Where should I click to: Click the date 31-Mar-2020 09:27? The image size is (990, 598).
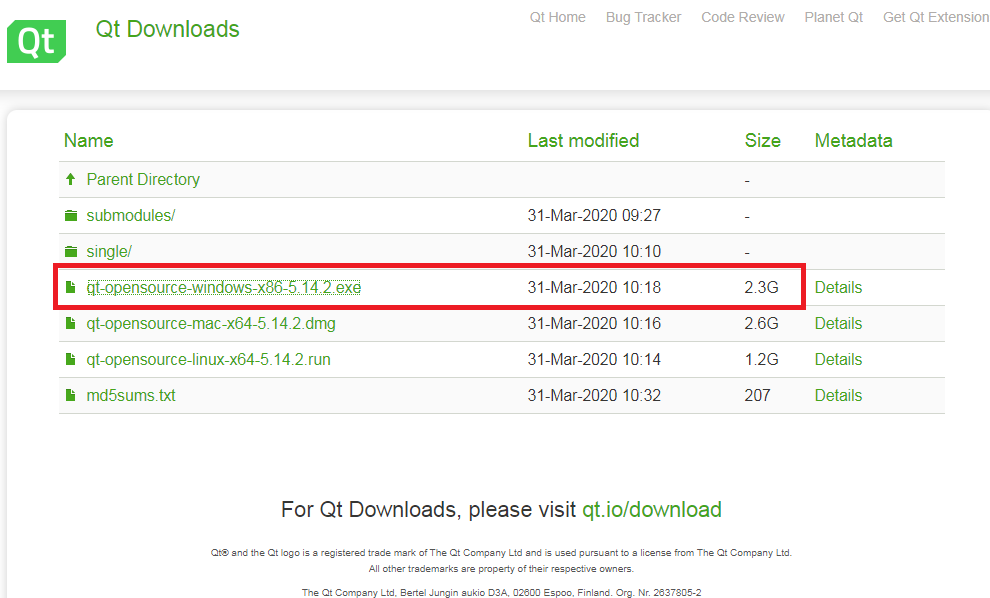tap(594, 215)
